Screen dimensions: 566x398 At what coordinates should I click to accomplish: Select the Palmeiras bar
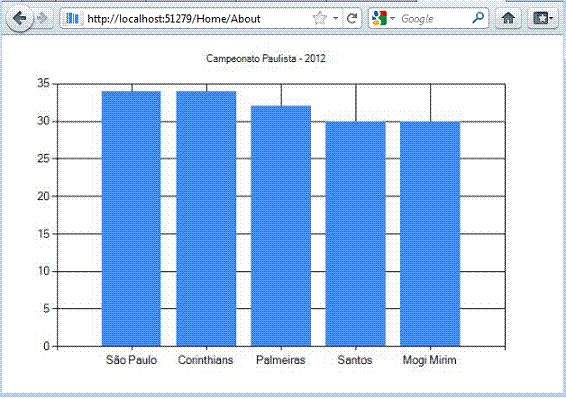(281, 226)
